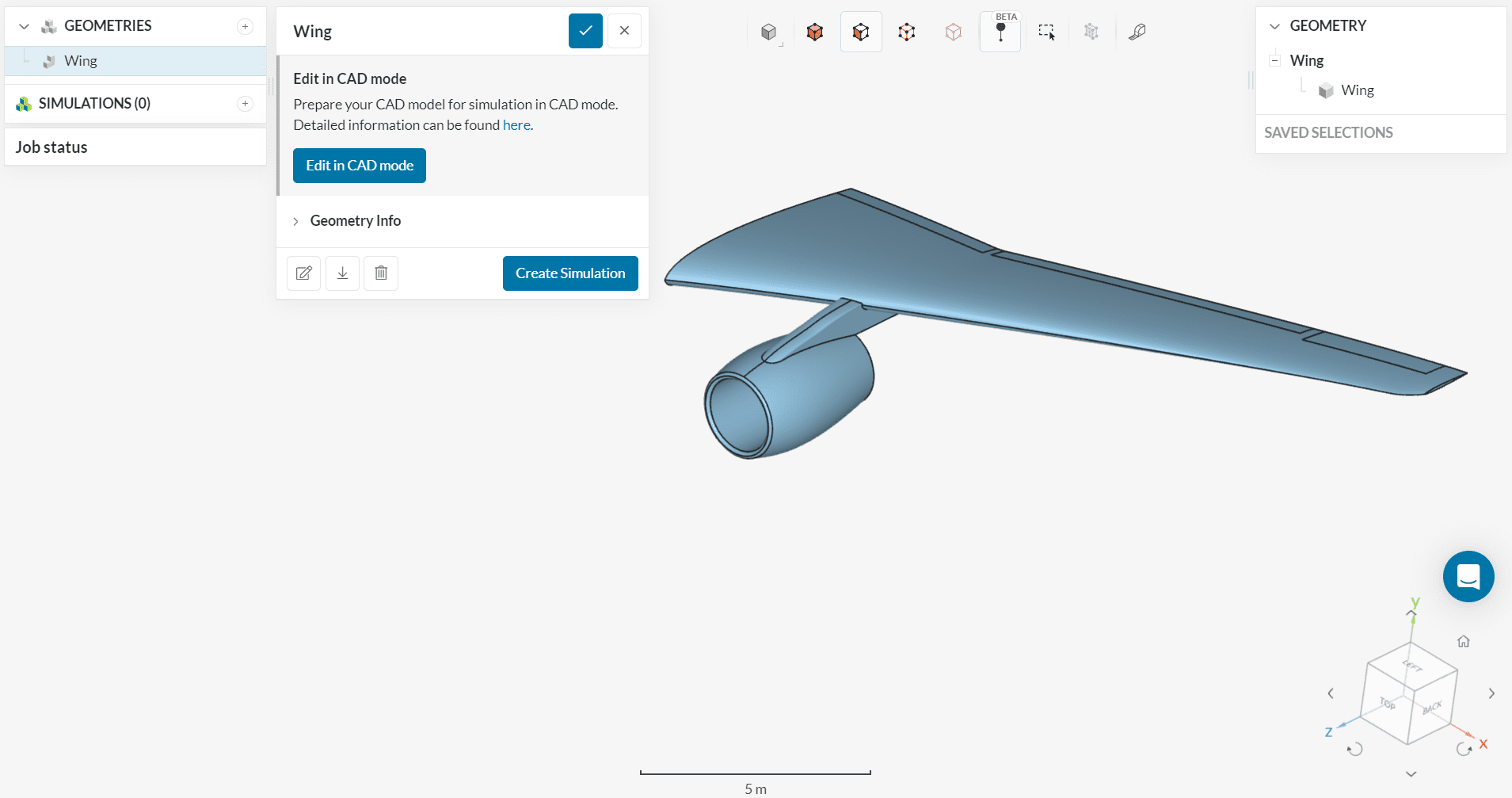Image resolution: width=1512 pixels, height=798 pixels.
Task: Click the faded red cube toolbar icon
Action: (954, 32)
